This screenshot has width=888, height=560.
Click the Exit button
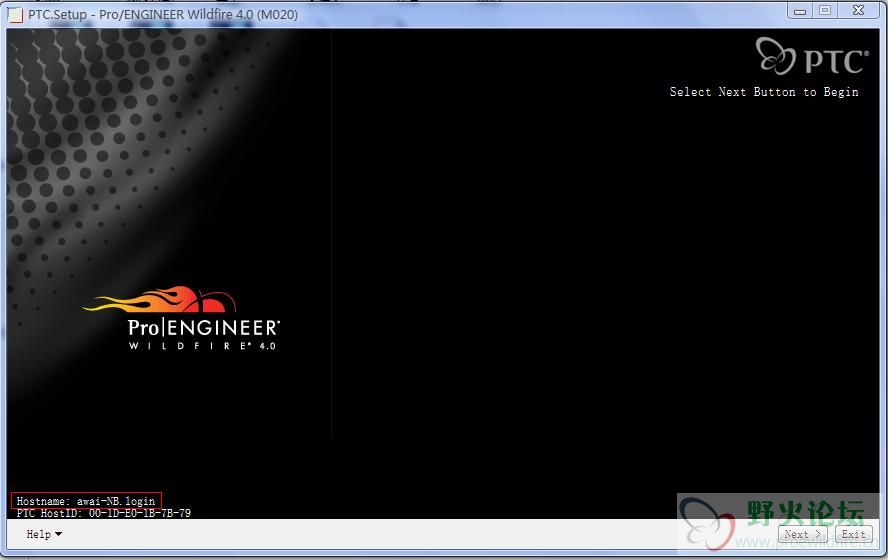pyautogui.click(x=853, y=534)
